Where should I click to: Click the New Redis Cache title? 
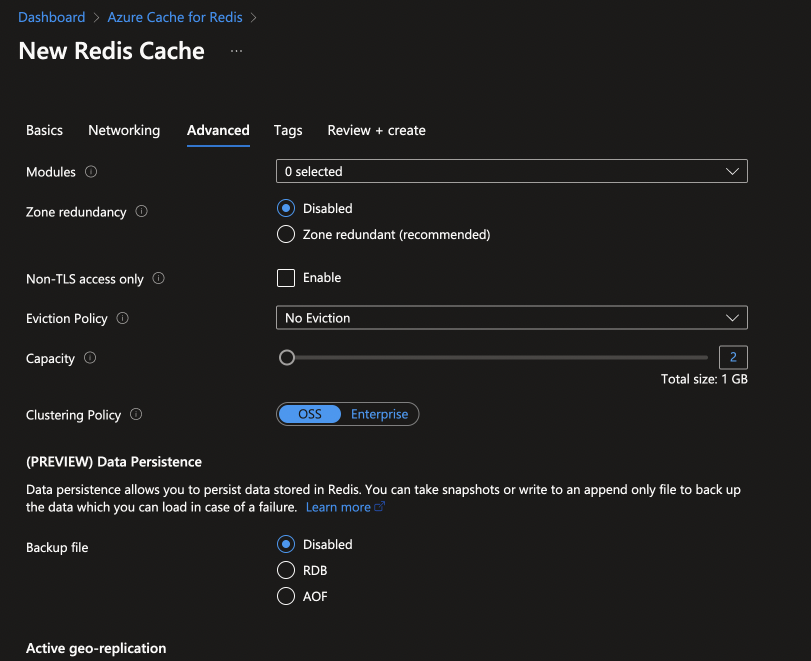point(112,51)
